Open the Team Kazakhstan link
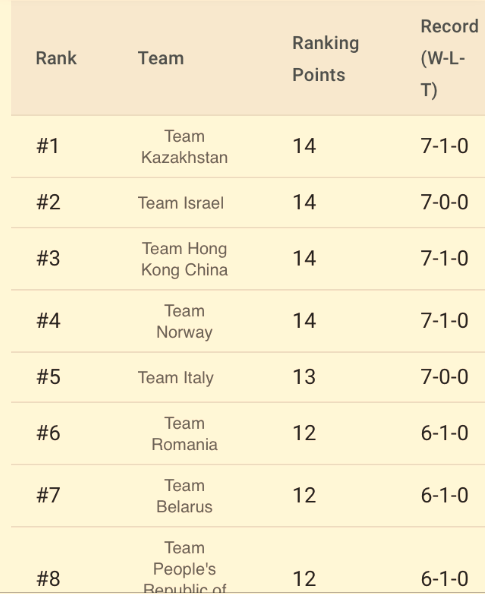The image size is (485, 594). point(185,147)
